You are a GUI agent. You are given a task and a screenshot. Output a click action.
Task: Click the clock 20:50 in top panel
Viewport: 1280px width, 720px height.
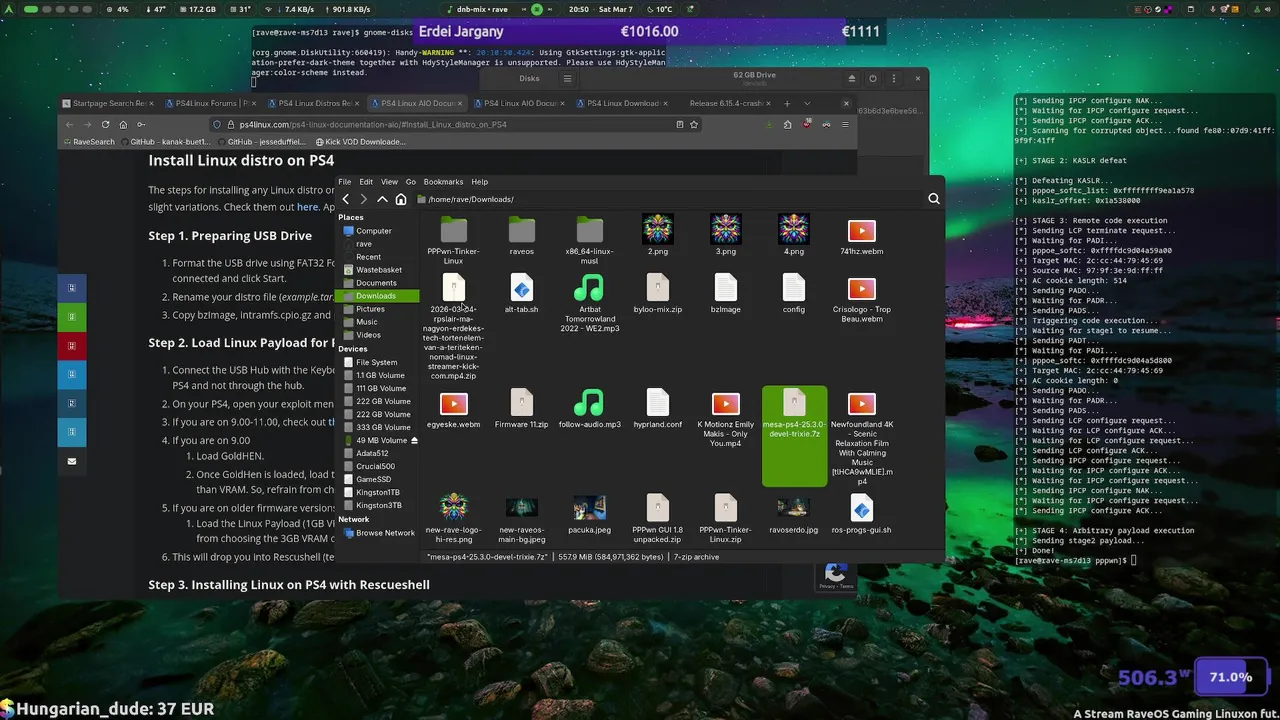pos(579,9)
